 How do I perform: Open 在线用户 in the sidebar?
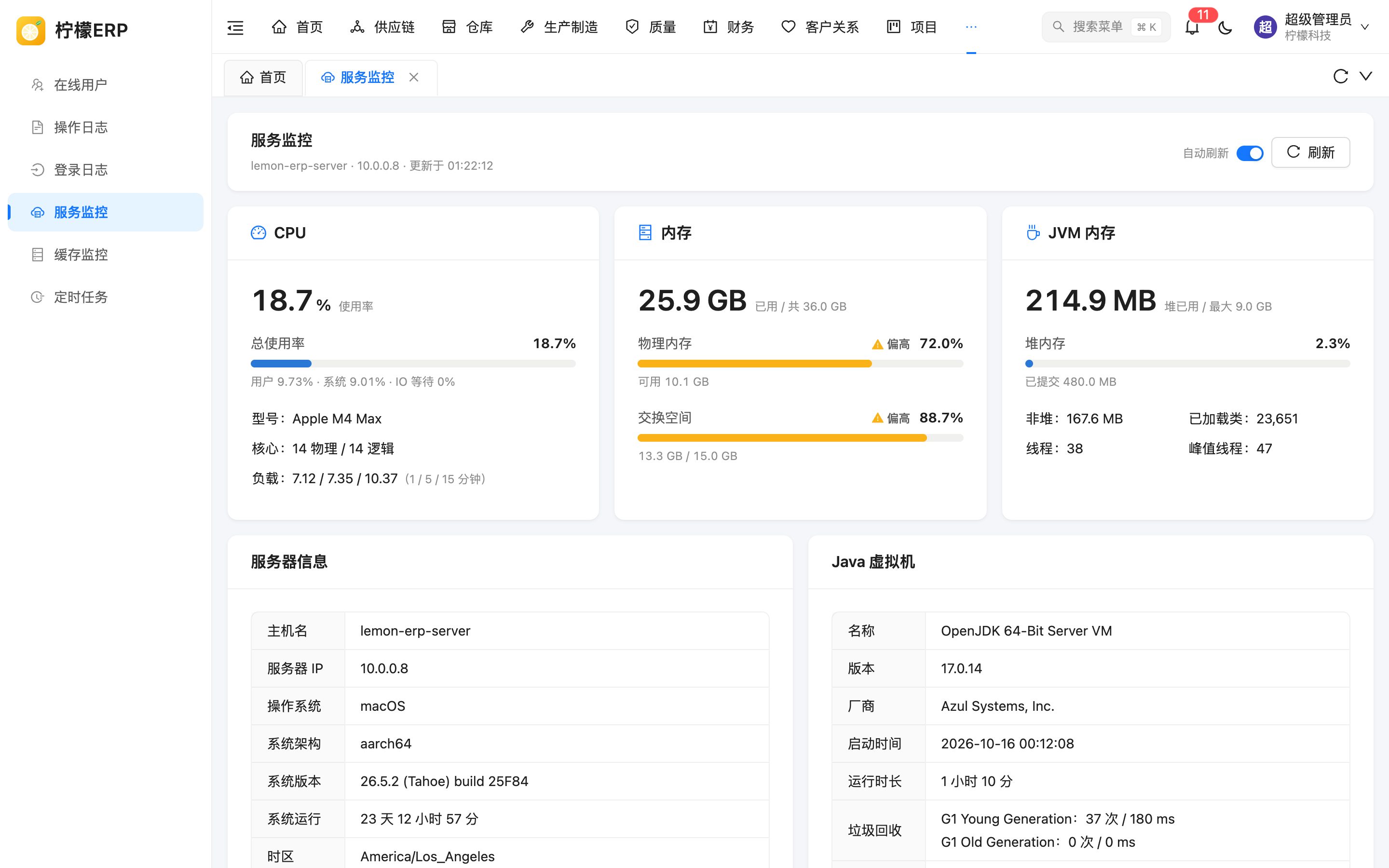(x=106, y=85)
